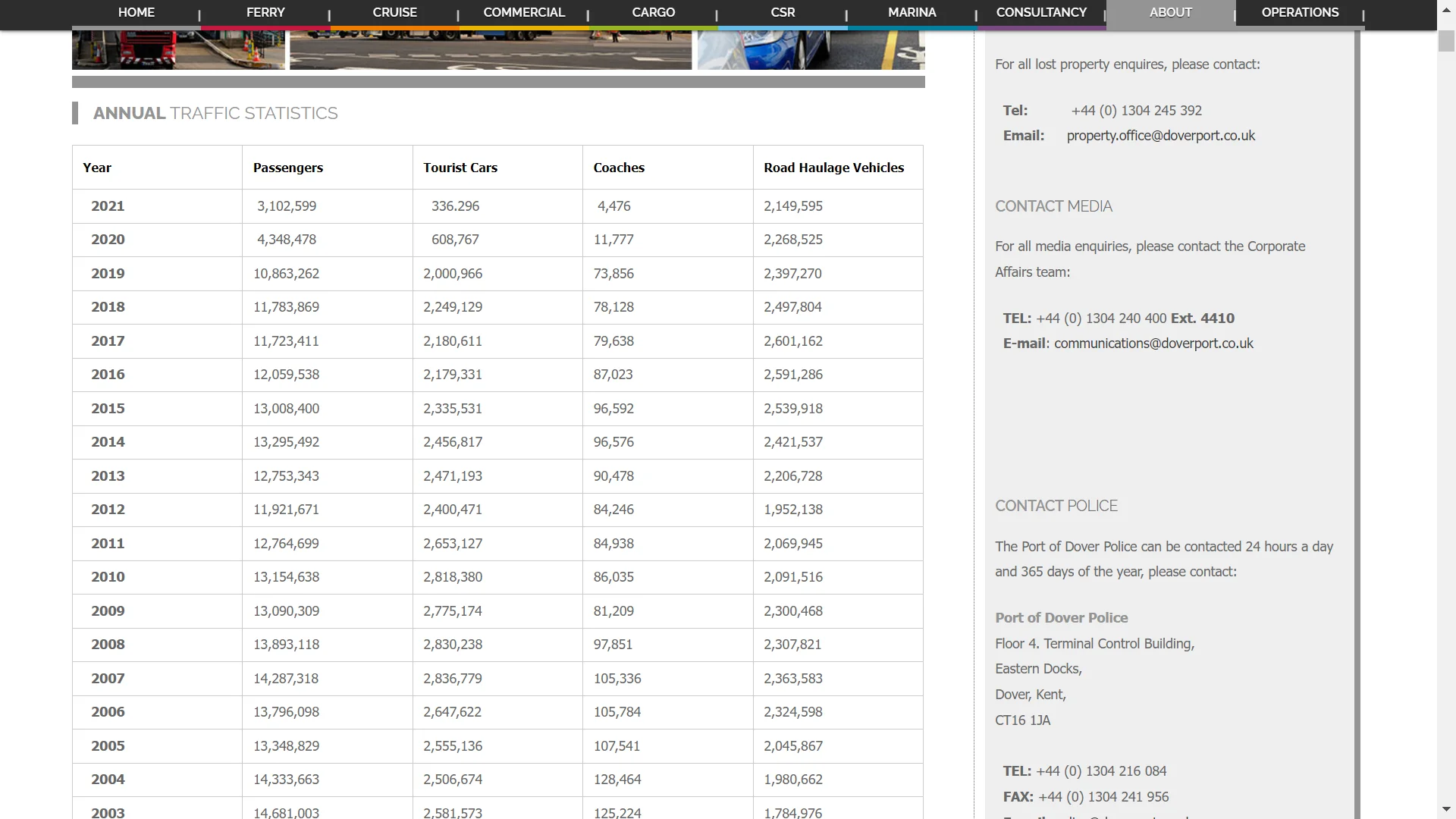Select the COMMERCIAL menu item
Image resolution: width=1456 pixels, height=819 pixels.
[524, 13]
